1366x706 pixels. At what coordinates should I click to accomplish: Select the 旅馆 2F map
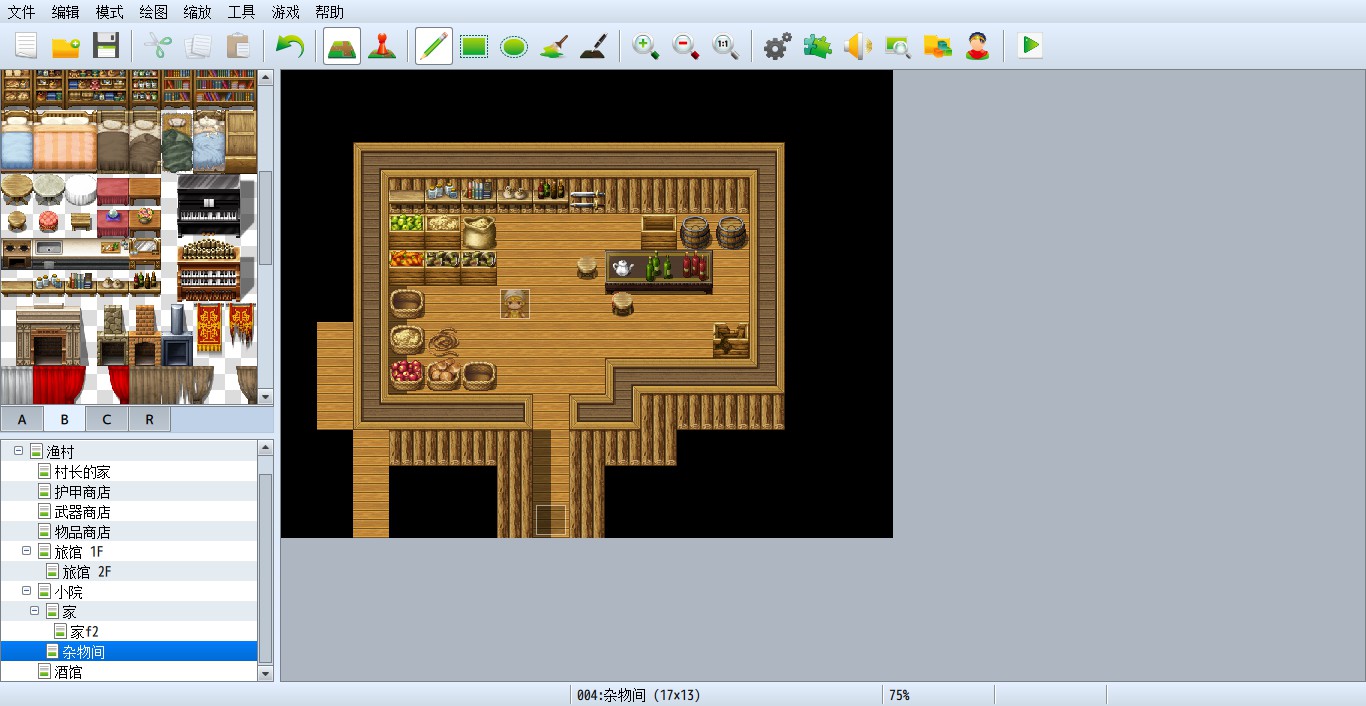(87, 572)
